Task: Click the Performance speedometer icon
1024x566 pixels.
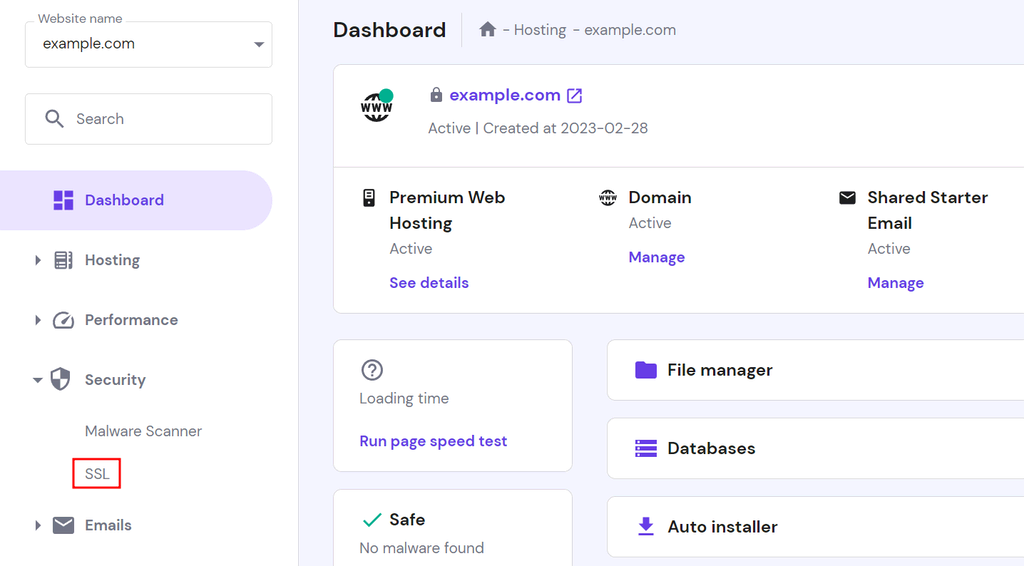Action: click(x=63, y=320)
